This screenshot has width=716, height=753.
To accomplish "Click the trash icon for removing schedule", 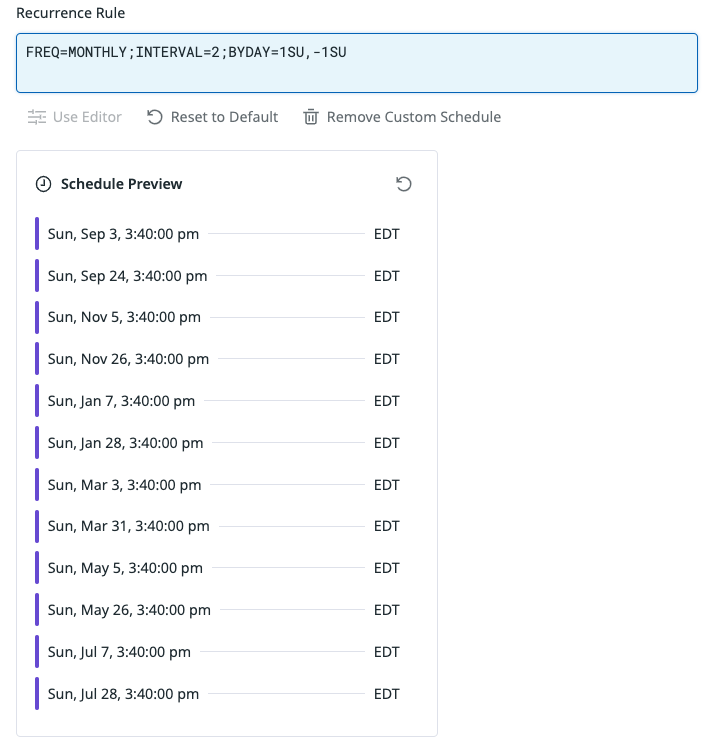I will [311, 117].
